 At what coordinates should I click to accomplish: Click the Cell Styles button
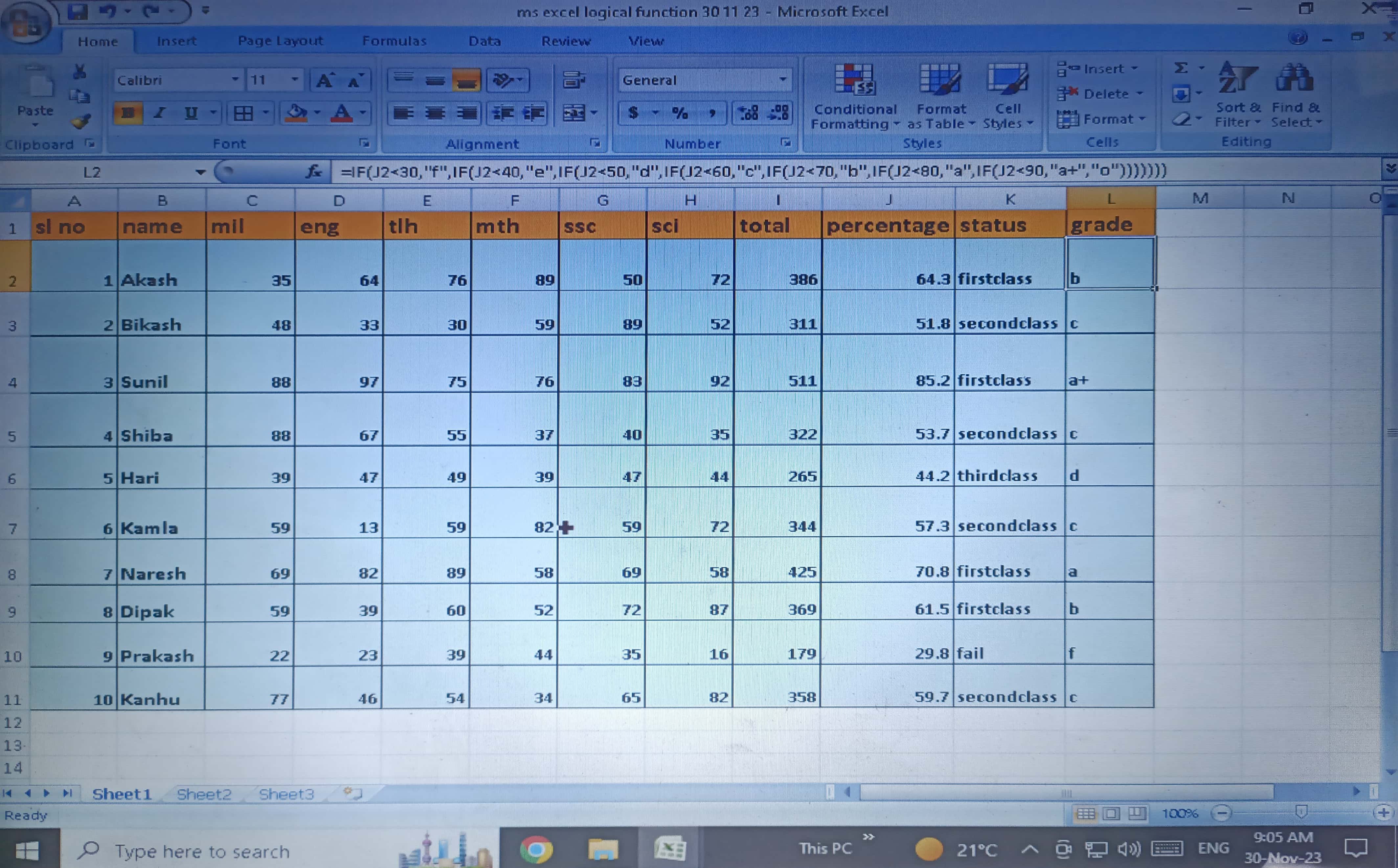click(x=1007, y=80)
